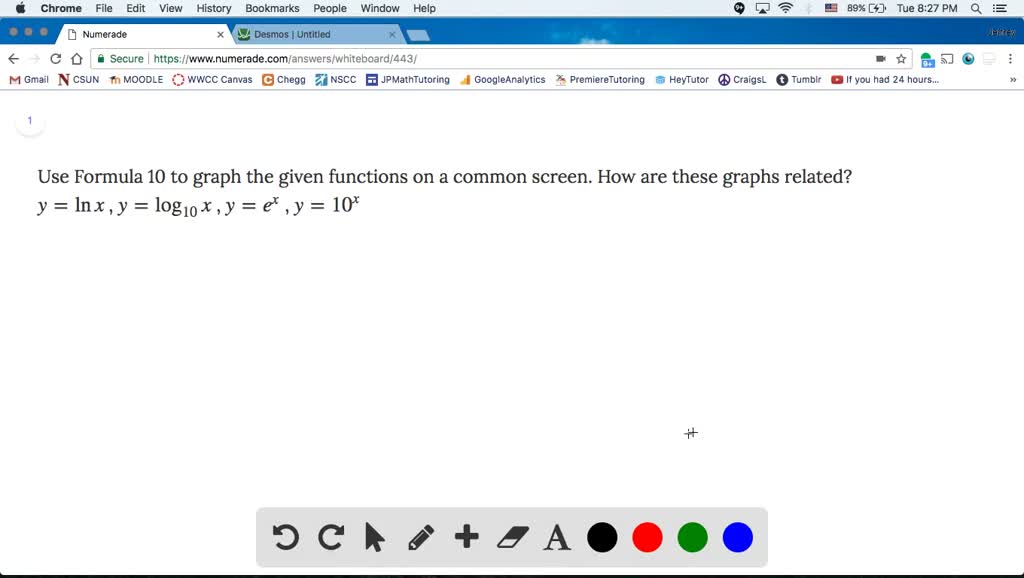1024x578 pixels.
Task: Click the undo arrow in whiteboard toolbar
Action: pyautogui.click(x=285, y=538)
